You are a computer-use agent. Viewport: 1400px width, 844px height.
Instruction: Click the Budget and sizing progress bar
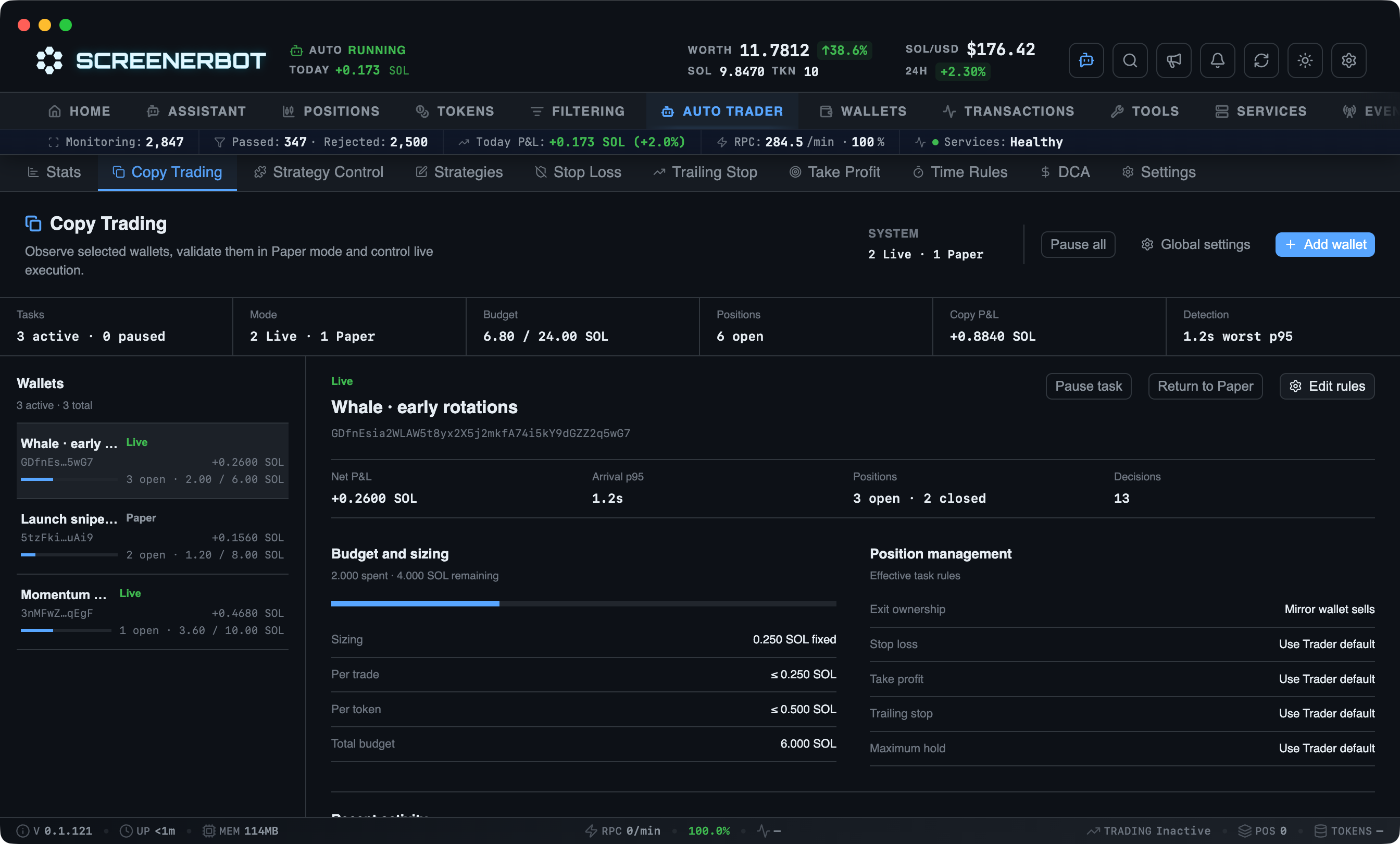tap(583, 604)
